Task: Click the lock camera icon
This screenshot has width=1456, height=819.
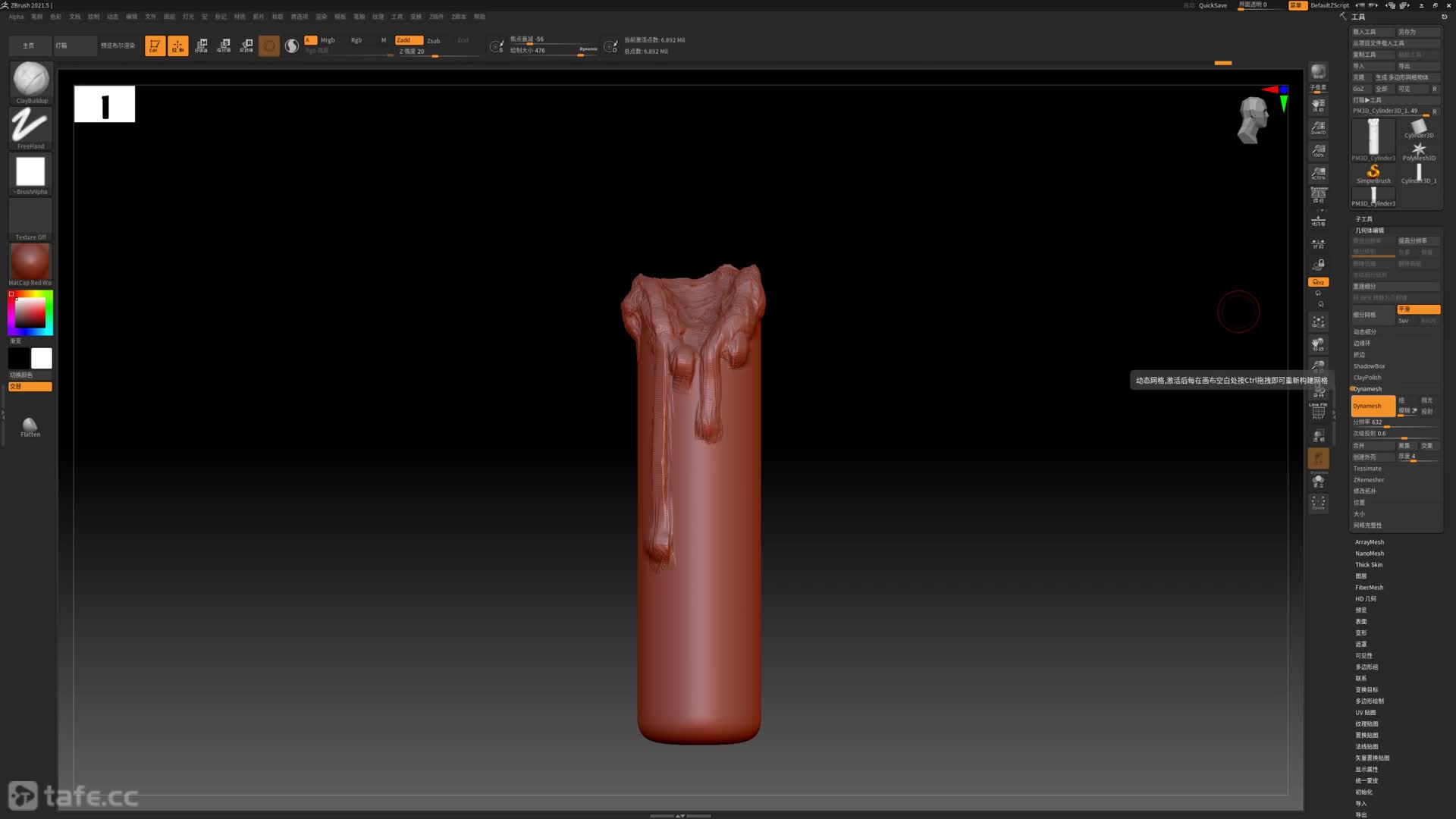Action: click(x=1318, y=265)
